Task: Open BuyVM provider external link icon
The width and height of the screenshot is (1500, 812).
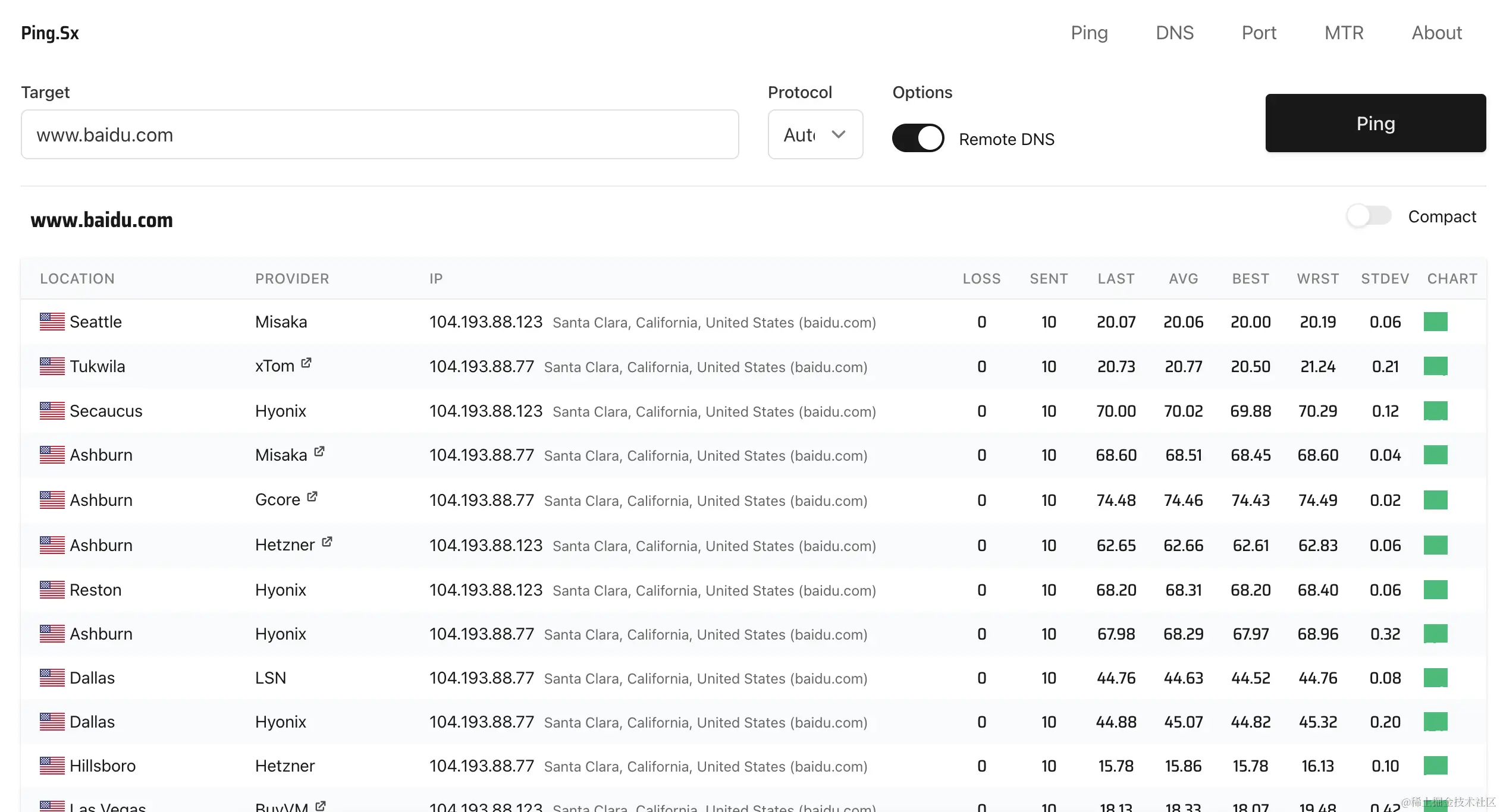Action: coord(321,805)
